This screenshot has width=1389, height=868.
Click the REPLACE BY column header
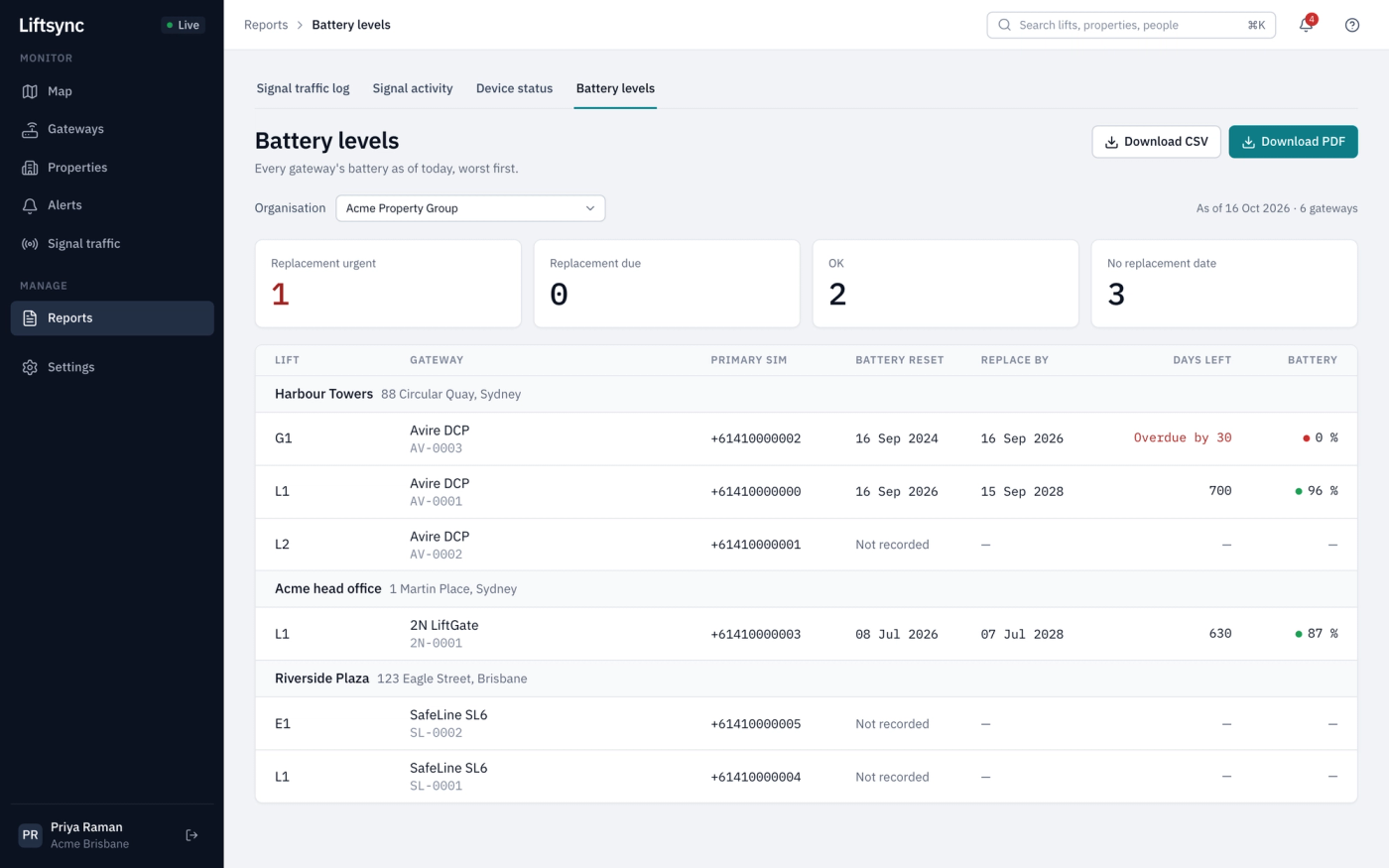click(x=1014, y=360)
